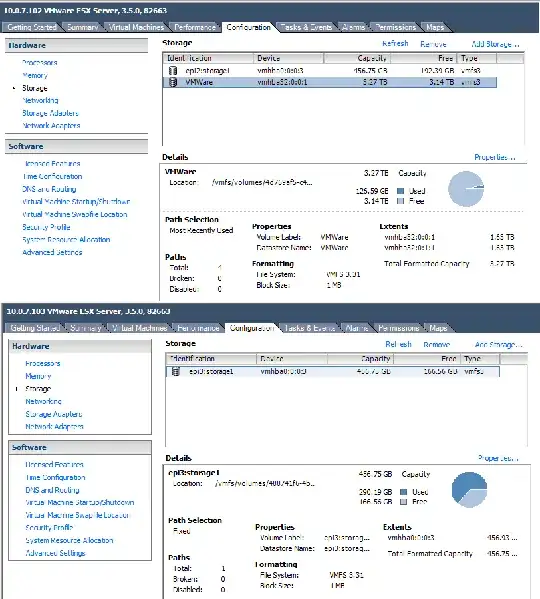Open Virtual Machine Startup/Shutdown on 10.0.7.102

(x=76, y=202)
